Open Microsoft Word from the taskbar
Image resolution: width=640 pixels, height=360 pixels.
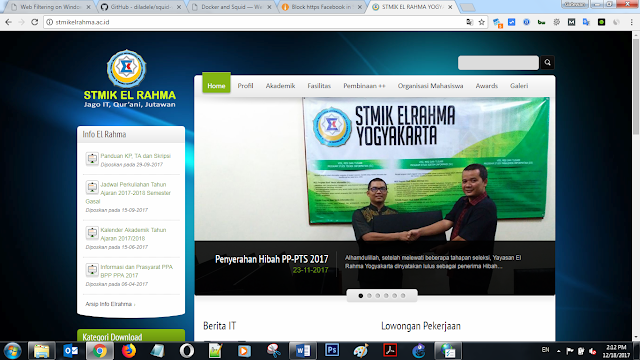pyautogui.click(x=302, y=351)
